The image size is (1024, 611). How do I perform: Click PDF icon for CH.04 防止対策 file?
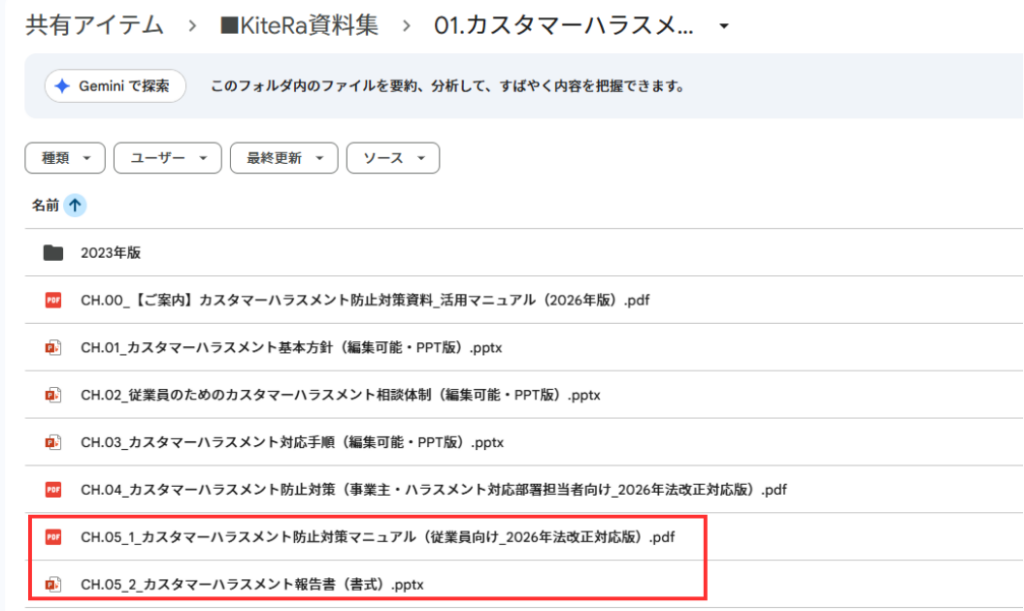point(53,490)
